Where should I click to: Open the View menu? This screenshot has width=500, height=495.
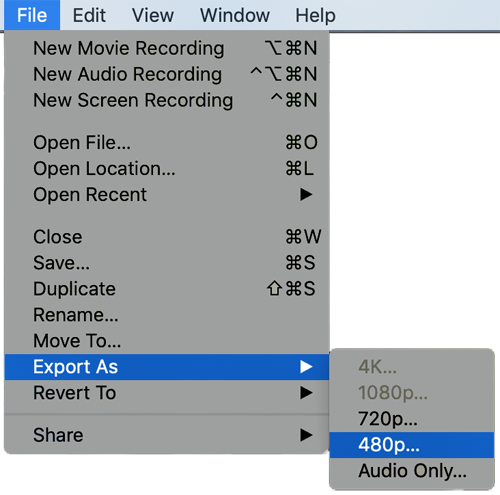click(153, 15)
